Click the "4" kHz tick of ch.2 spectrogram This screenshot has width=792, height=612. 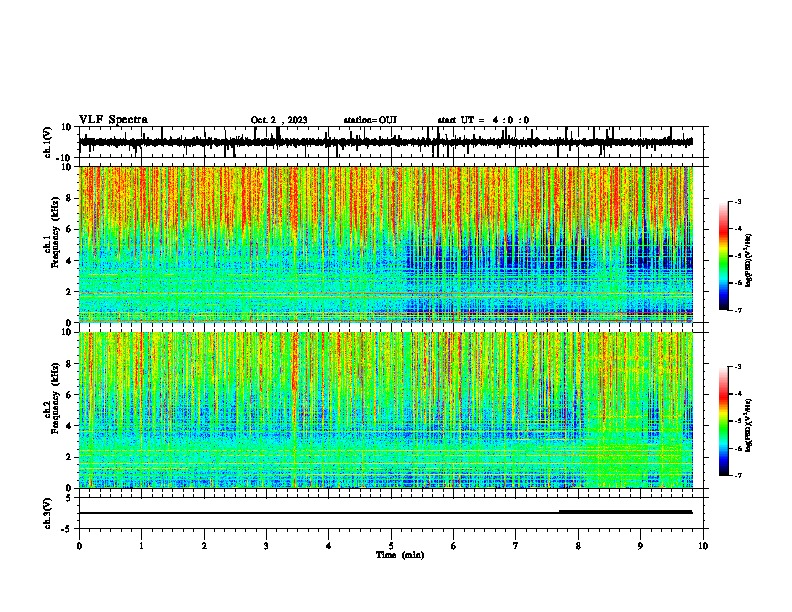(x=70, y=426)
